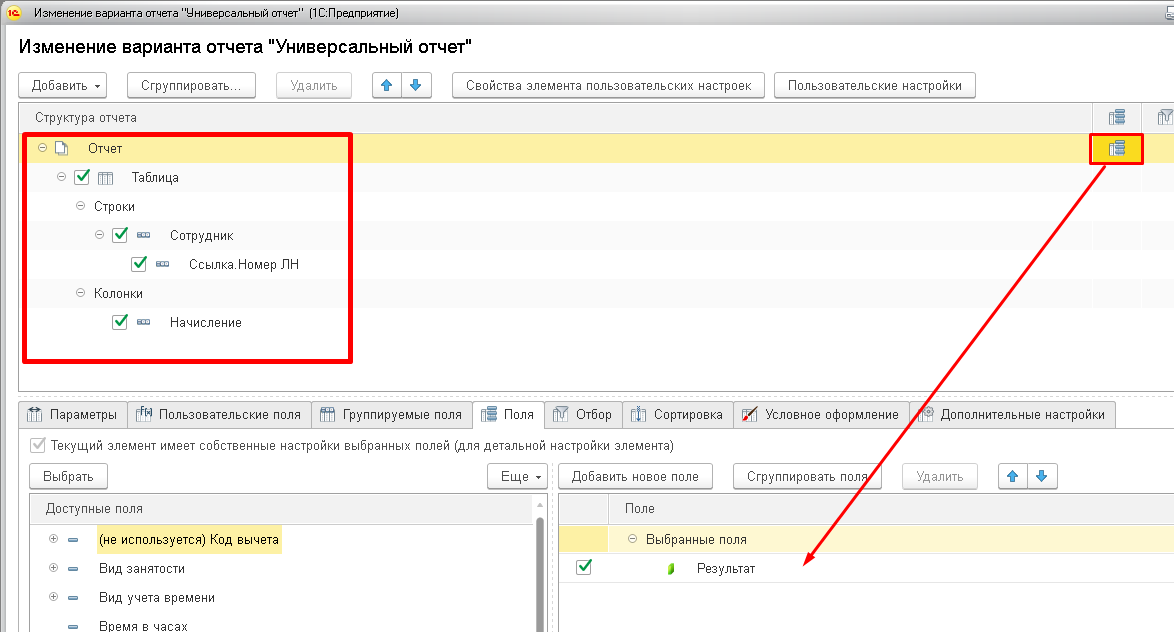Click grouping icon beside Ссылка.Номер ЛН
1174x632 pixels.
pos(162,264)
